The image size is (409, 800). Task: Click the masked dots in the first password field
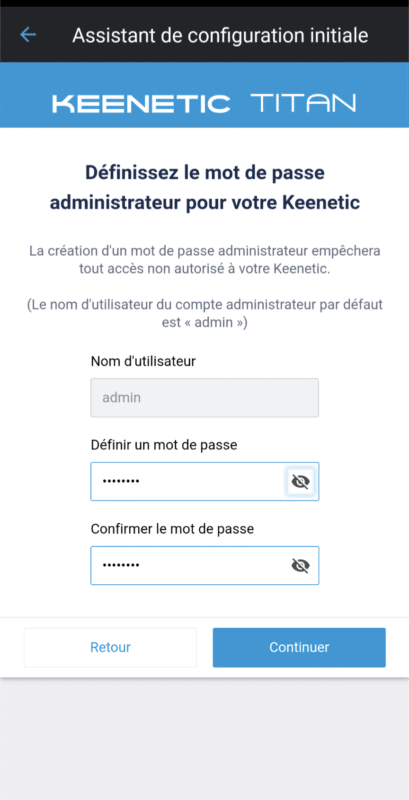121,482
